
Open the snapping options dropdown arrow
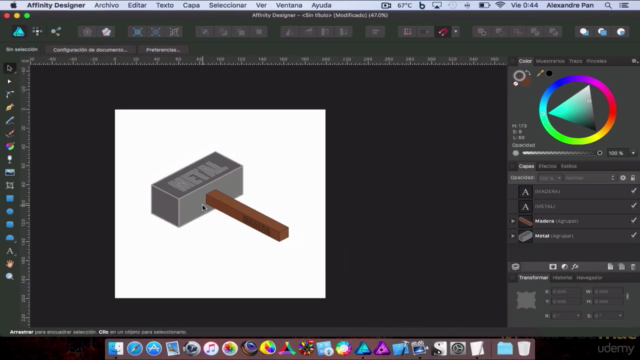[x=456, y=32]
